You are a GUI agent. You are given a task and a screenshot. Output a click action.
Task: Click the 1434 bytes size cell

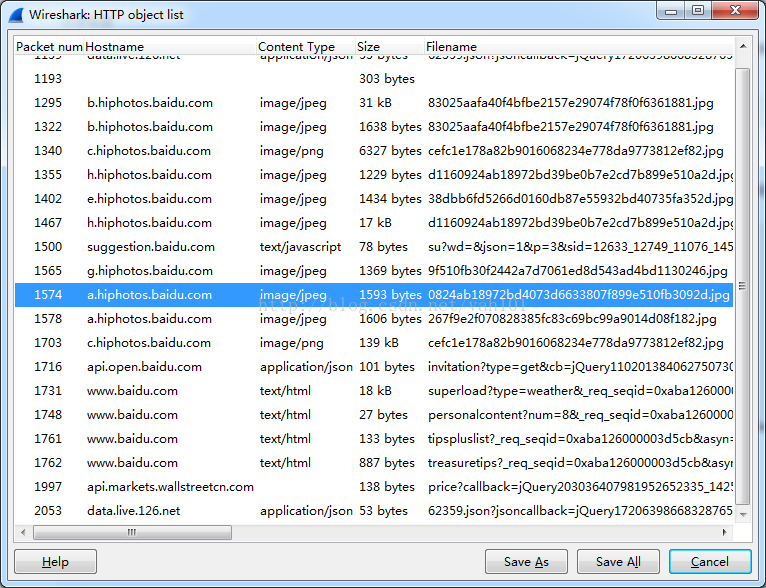(x=390, y=198)
